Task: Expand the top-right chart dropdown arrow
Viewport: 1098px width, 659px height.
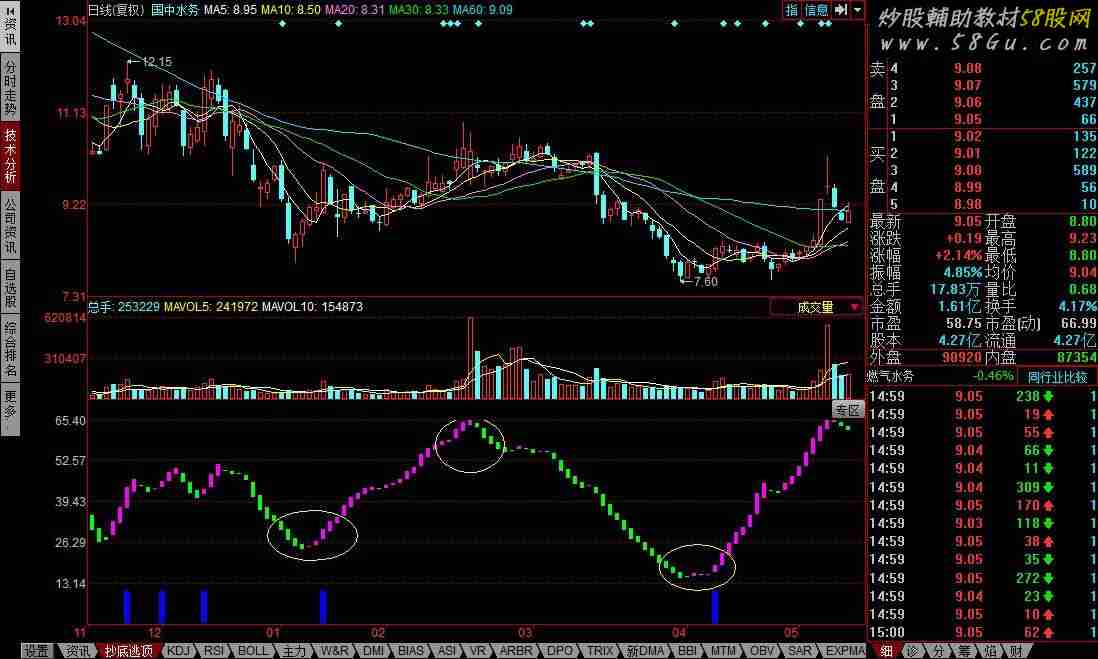Action: tap(857, 10)
